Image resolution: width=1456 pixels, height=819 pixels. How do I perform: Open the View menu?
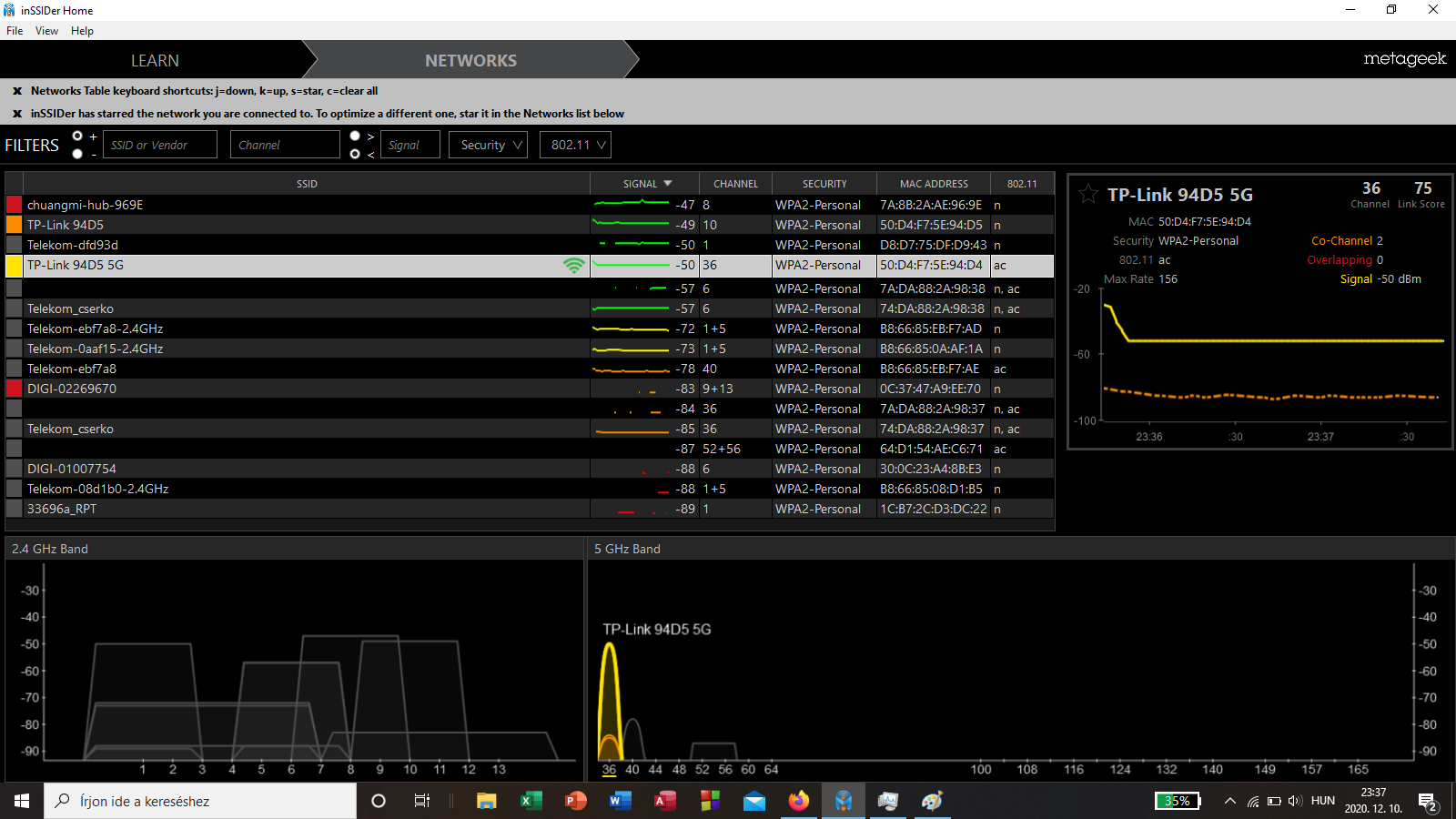(46, 31)
